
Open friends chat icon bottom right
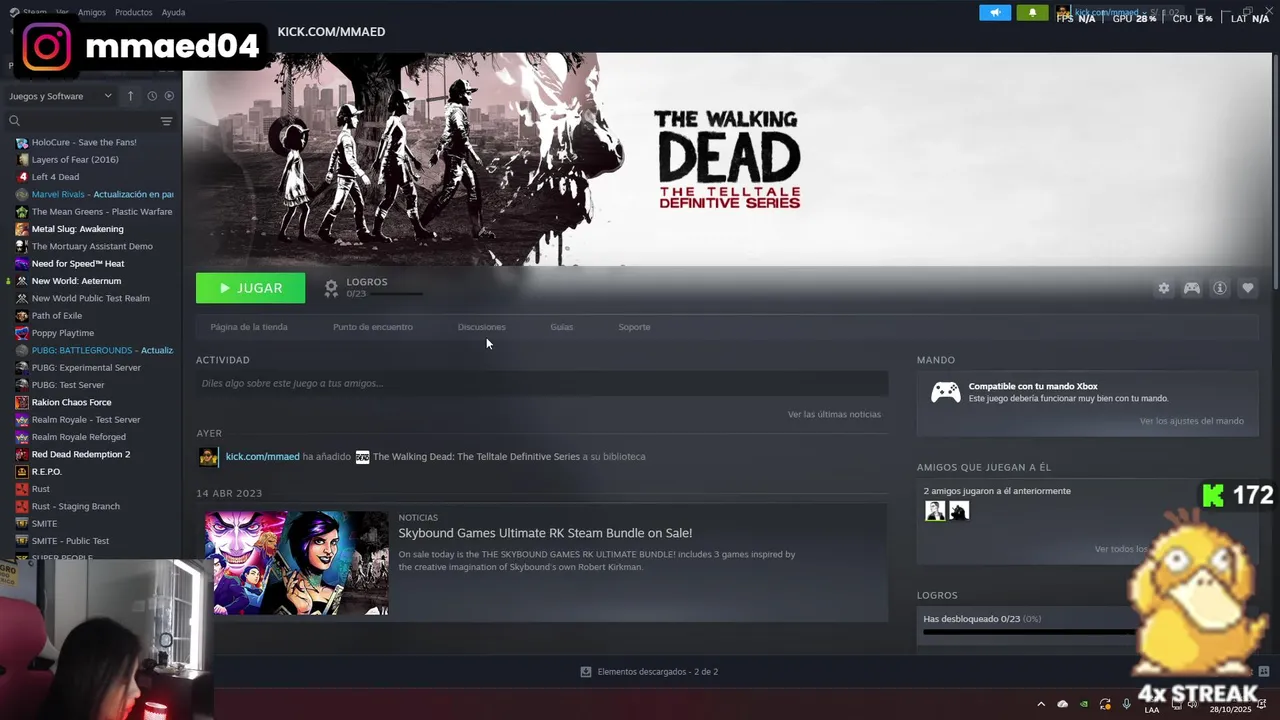1264,672
